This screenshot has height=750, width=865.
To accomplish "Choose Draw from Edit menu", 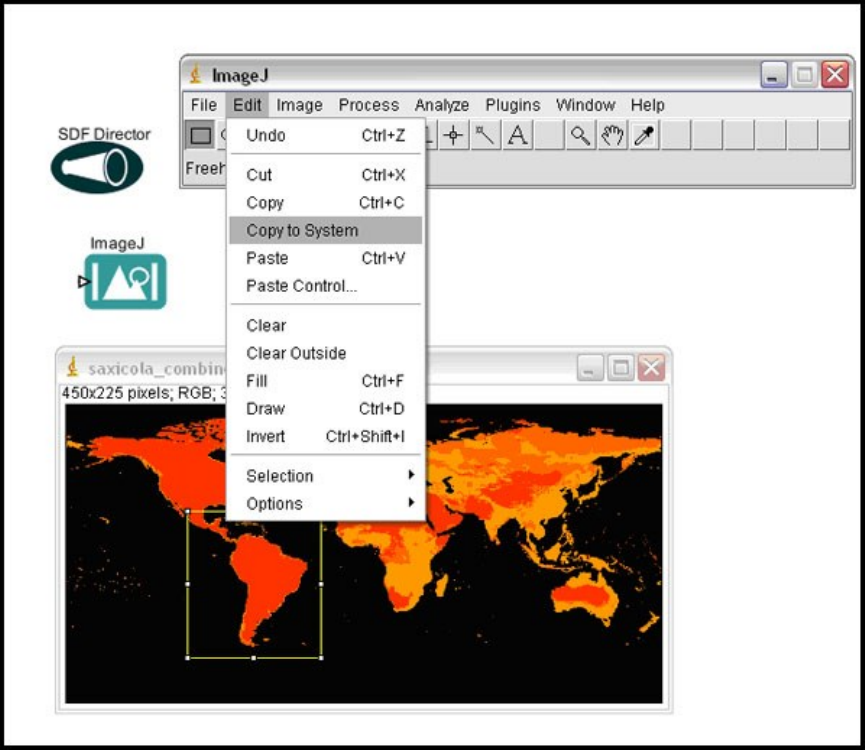I will point(325,409).
